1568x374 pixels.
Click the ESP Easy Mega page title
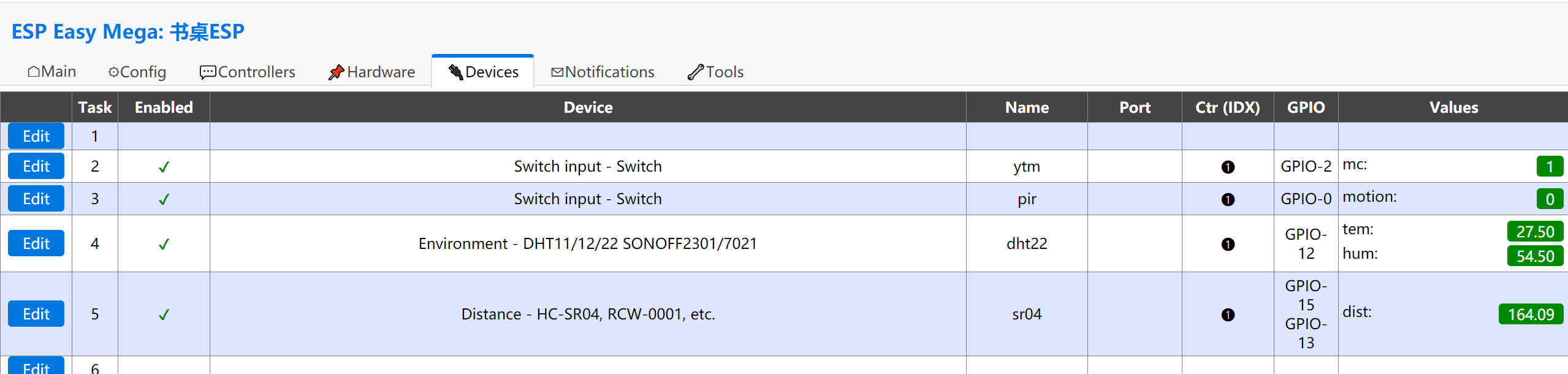(x=128, y=31)
